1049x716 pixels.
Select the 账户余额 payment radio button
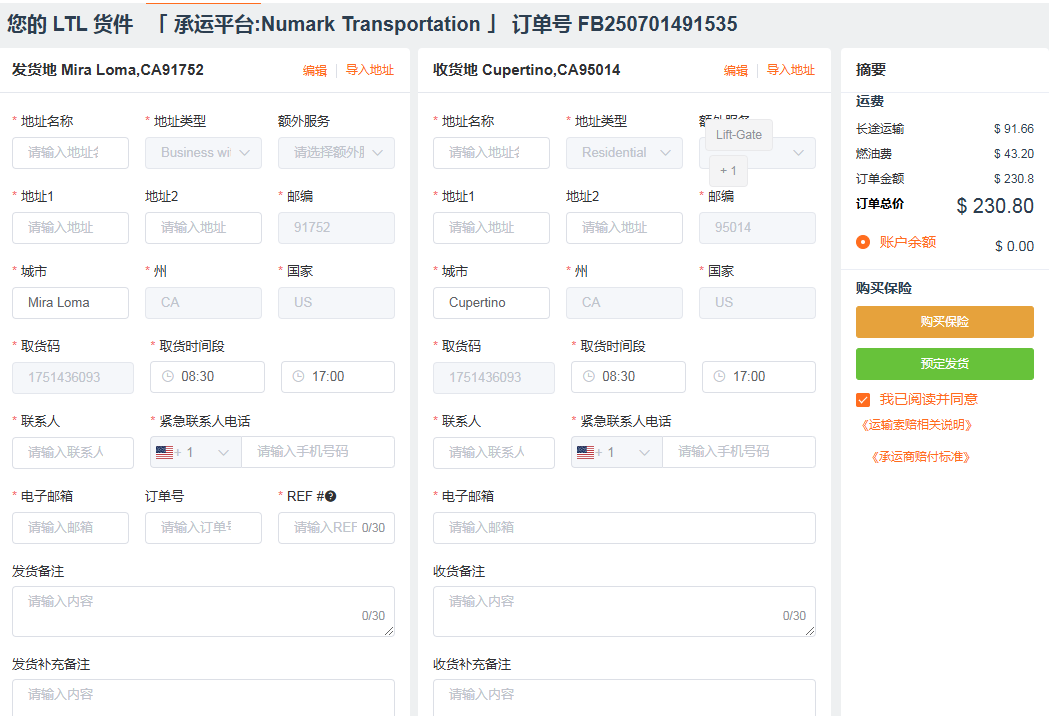click(863, 242)
